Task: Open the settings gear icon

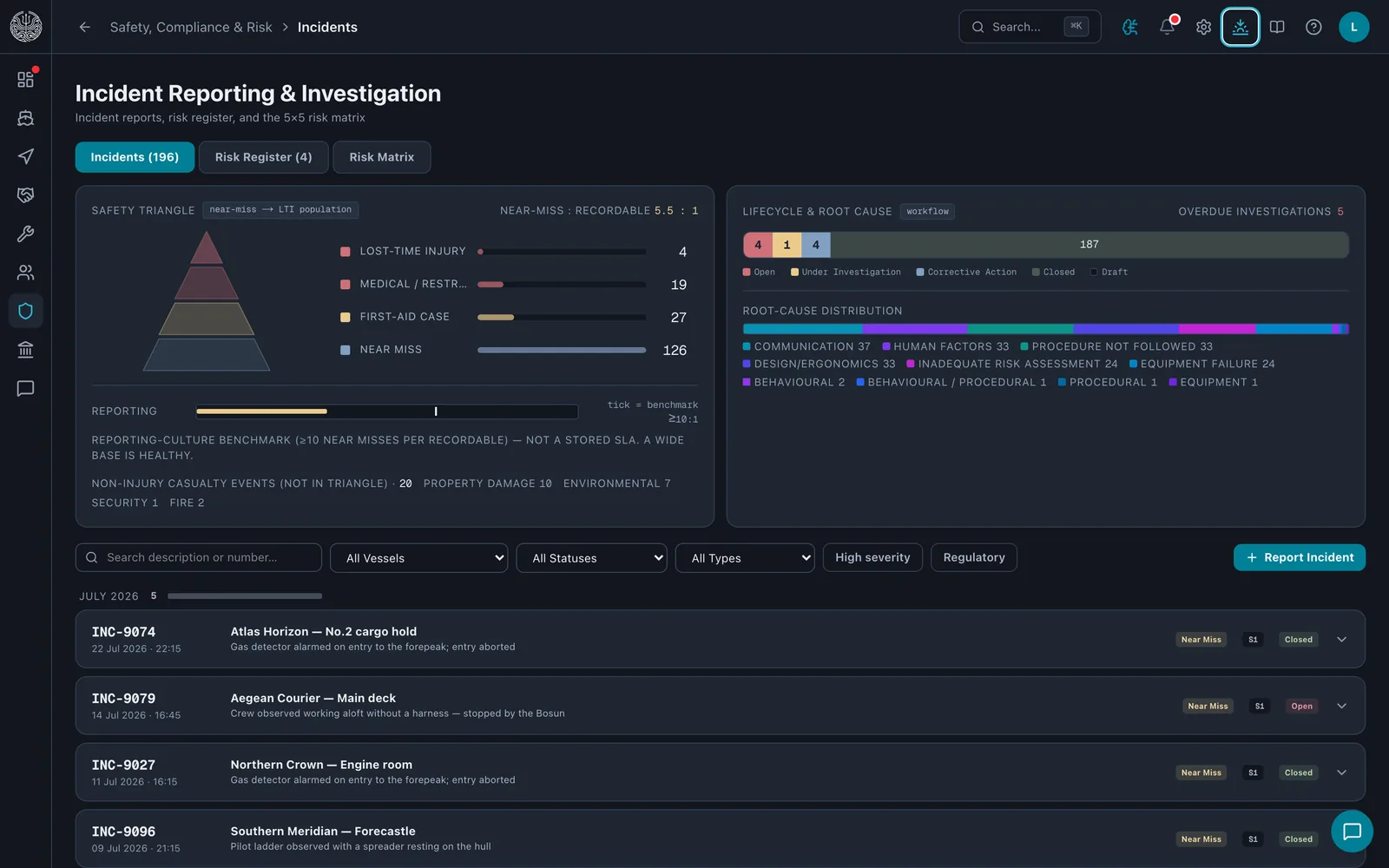Action: coord(1203,27)
